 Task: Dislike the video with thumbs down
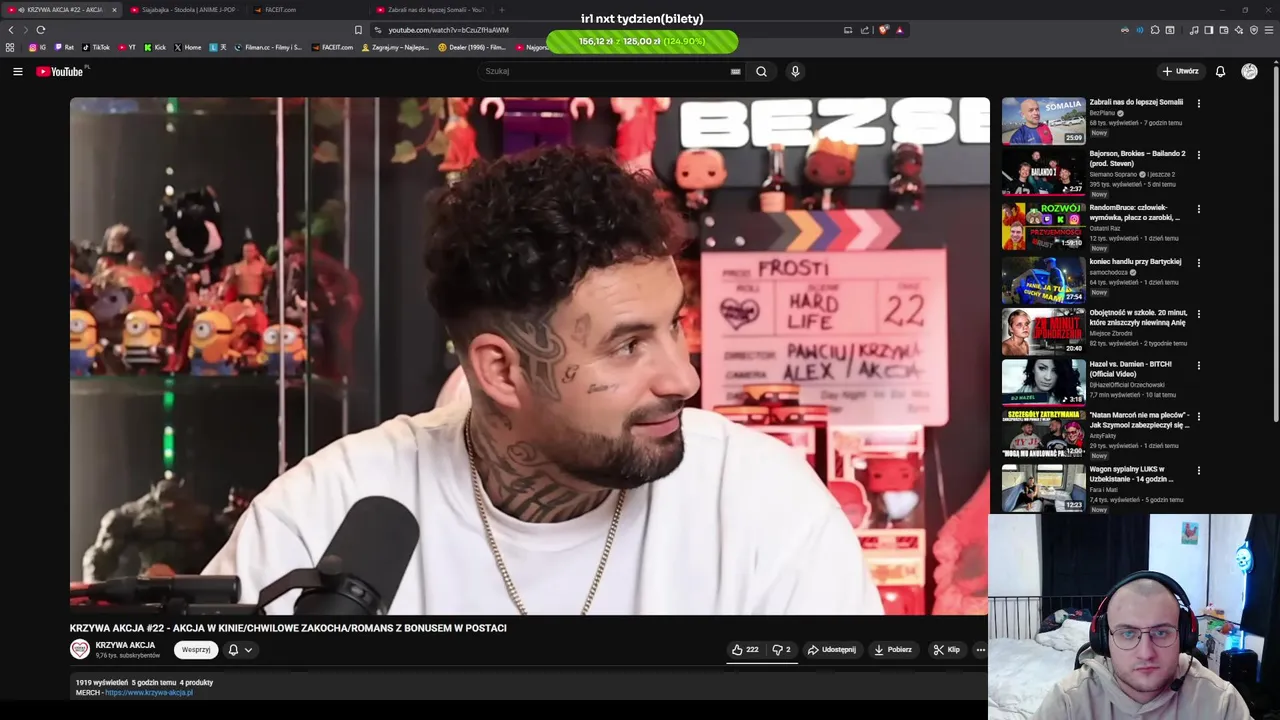click(782, 649)
